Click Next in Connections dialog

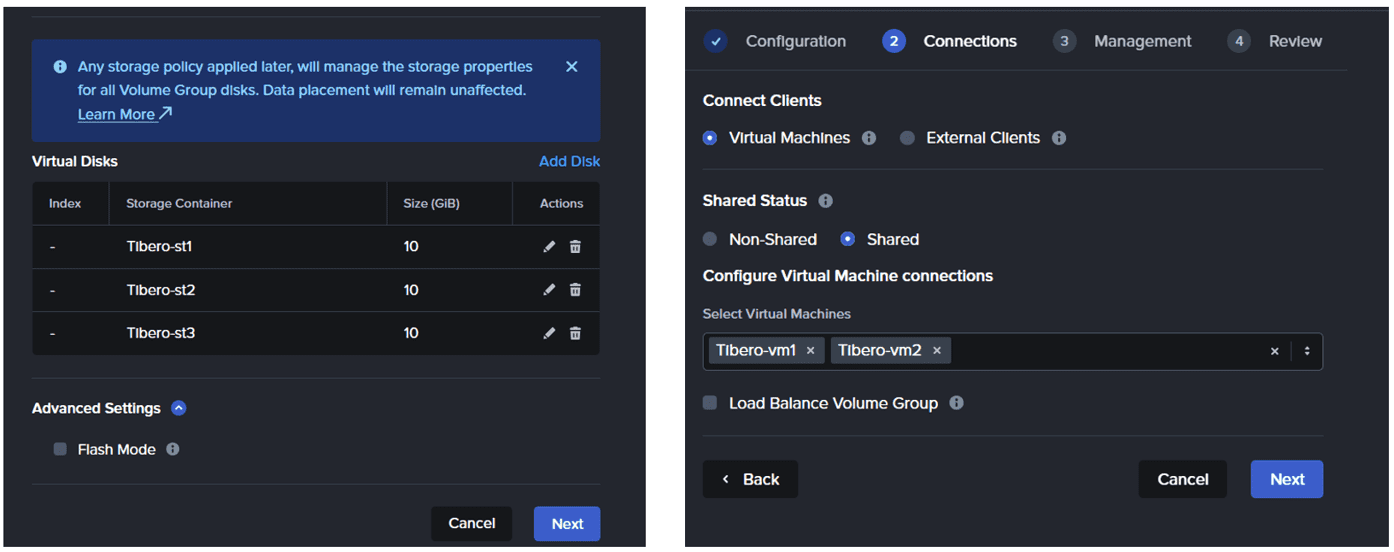click(x=1287, y=479)
